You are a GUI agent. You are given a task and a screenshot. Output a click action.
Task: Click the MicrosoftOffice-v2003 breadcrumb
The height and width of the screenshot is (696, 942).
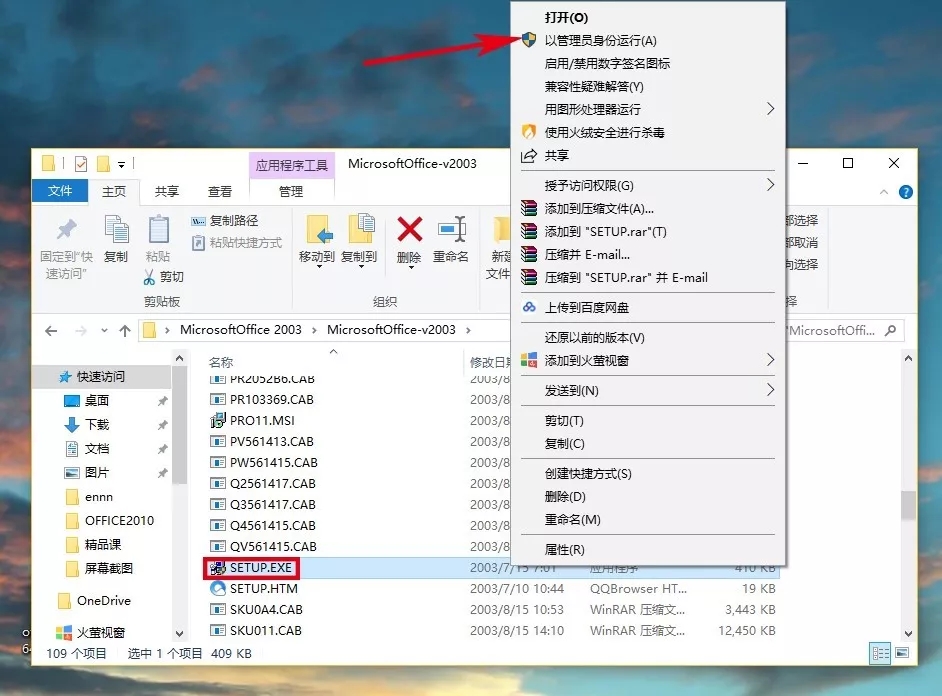tap(391, 330)
